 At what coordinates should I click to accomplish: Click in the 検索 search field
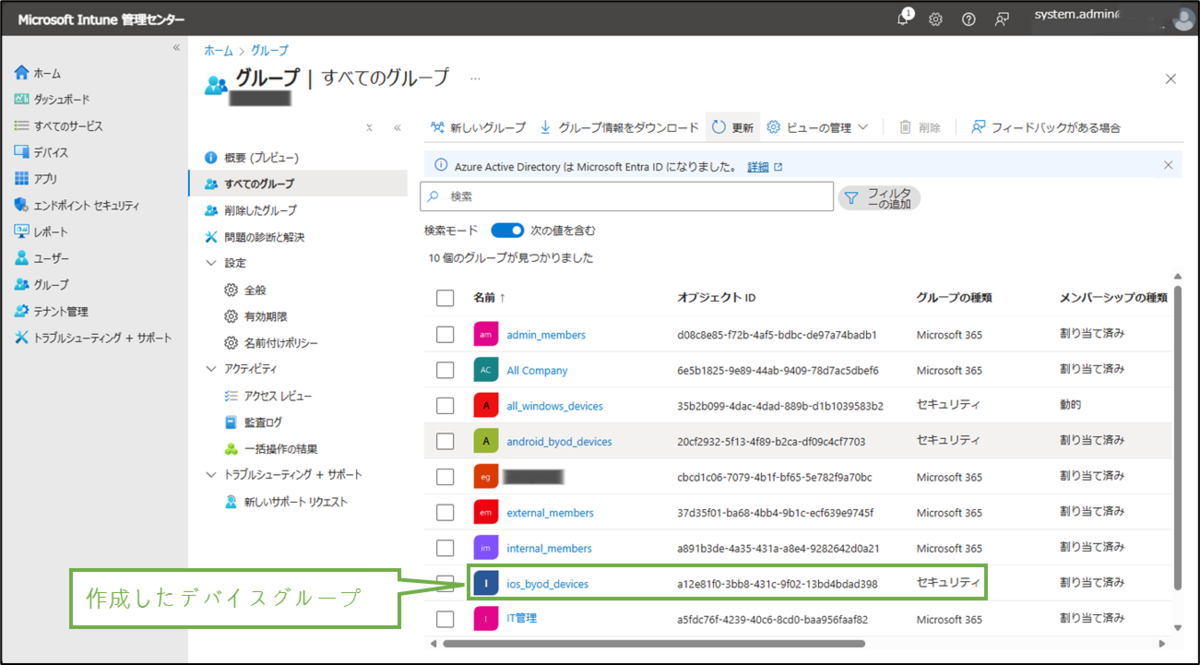[627, 197]
